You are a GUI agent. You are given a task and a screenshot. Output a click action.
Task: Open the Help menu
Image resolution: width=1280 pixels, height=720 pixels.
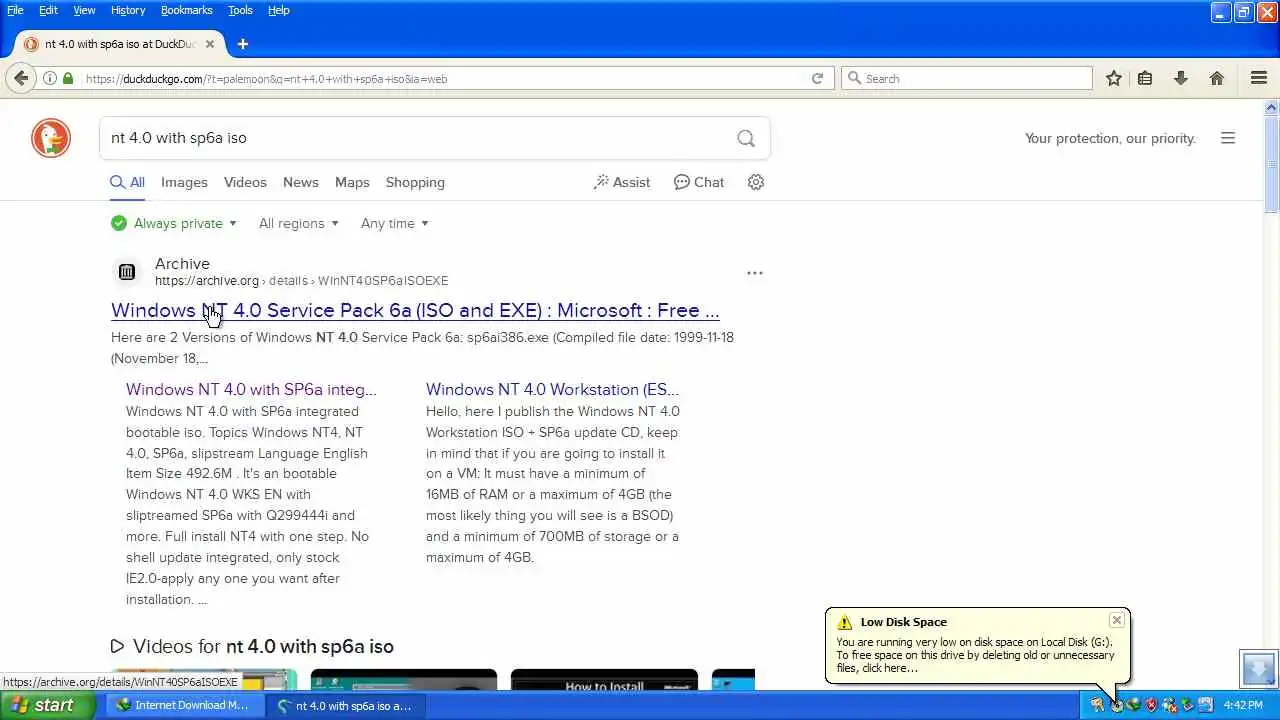(279, 10)
